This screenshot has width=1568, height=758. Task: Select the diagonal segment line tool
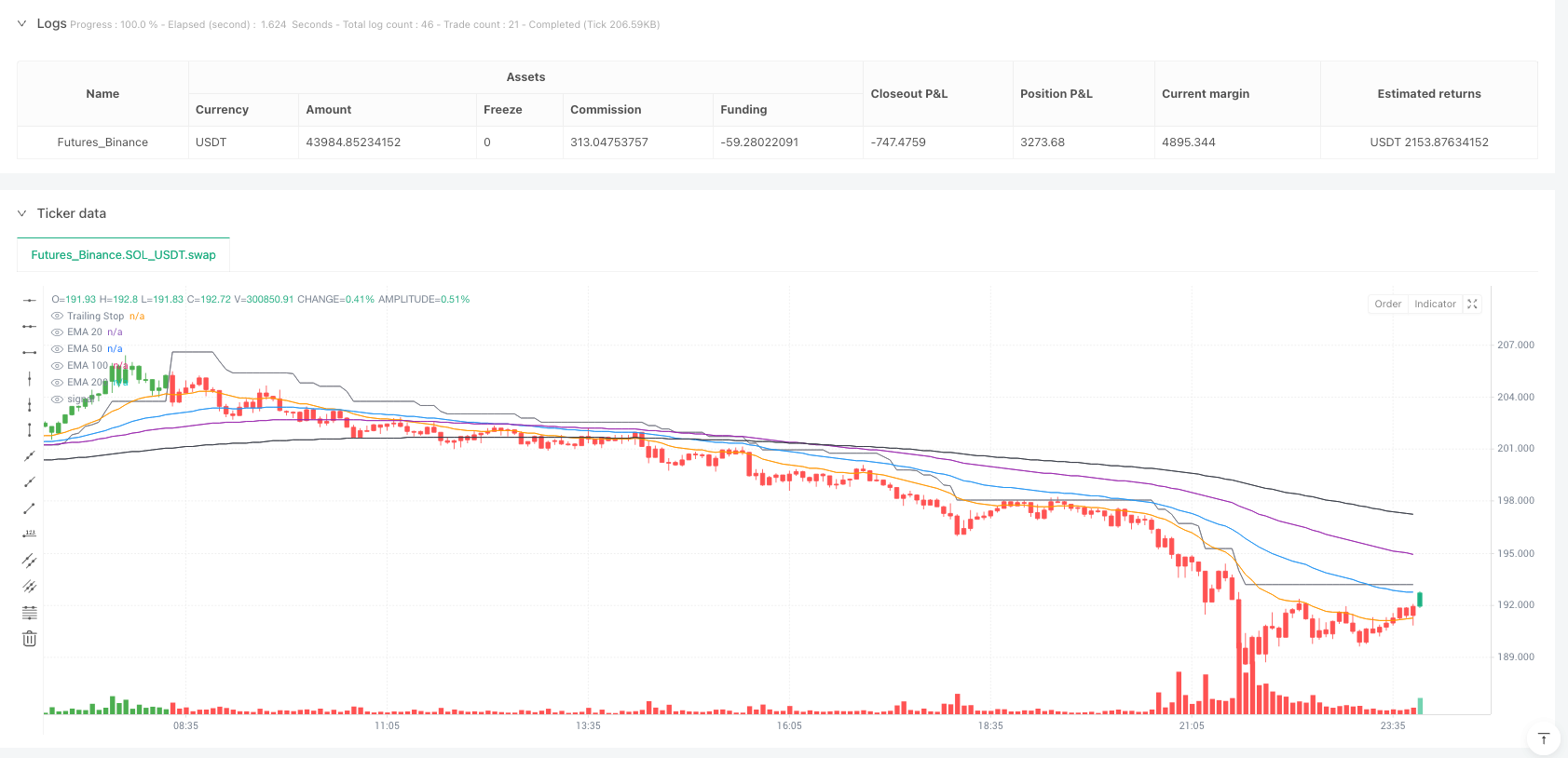[x=30, y=508]
